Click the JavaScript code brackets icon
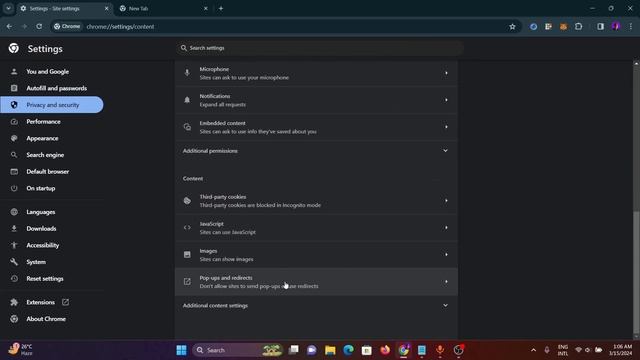The width and height of the screenshot is (640, 360). pos(187,228)
